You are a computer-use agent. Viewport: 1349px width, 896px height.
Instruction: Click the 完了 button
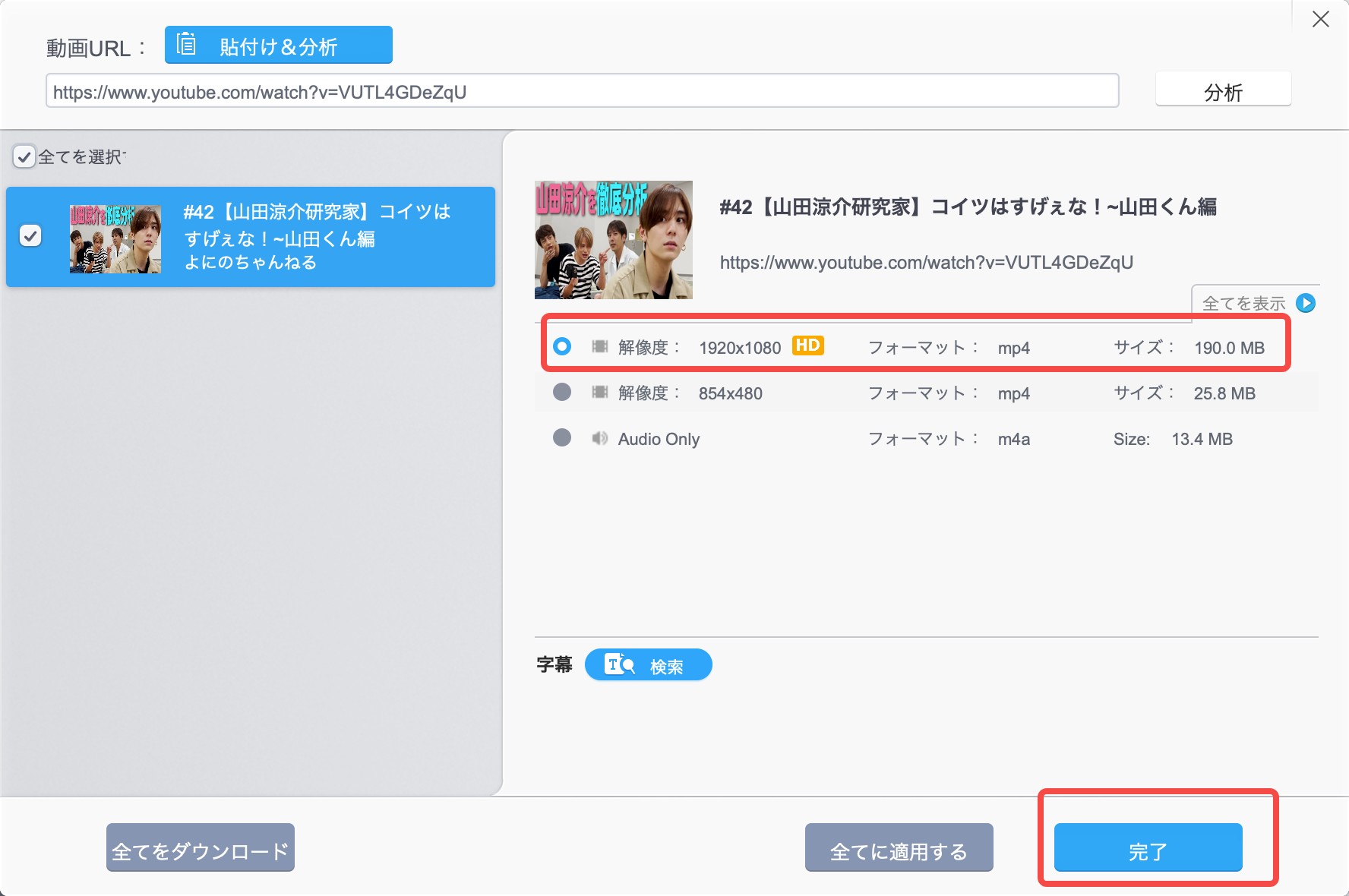(x=1148, y=847)
